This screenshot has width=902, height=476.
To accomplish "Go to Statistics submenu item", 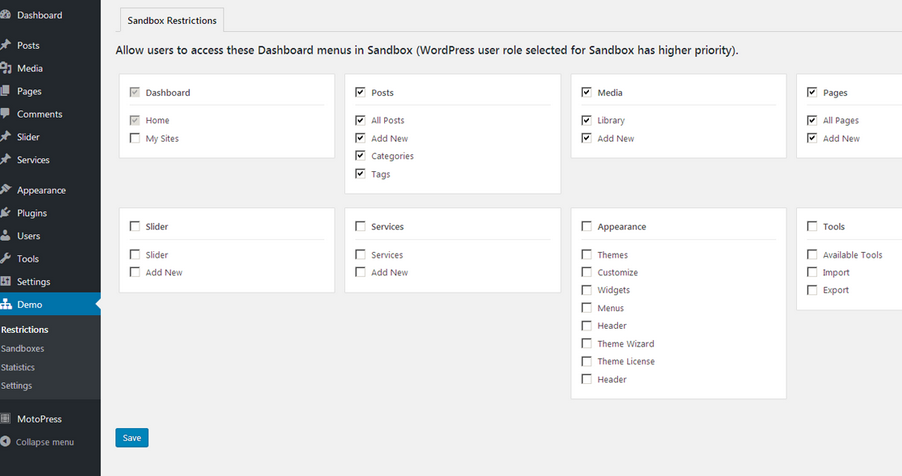I will 18,367.
